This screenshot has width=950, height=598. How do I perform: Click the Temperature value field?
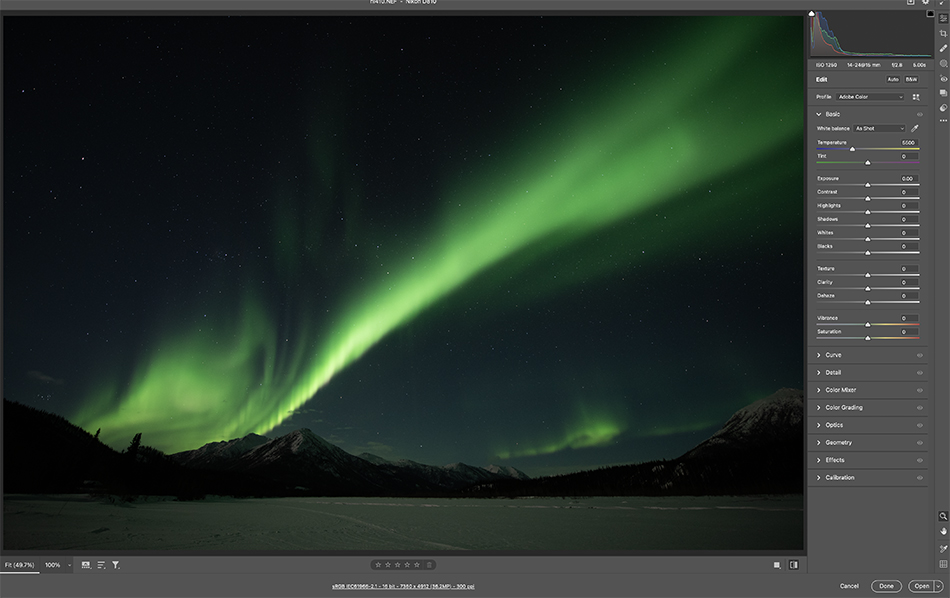coord(908,143)
